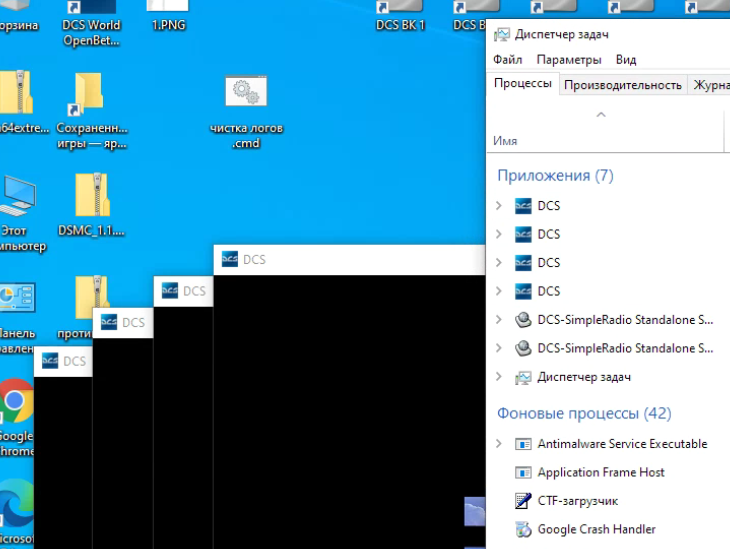
Task: Select the CTF-загрузчик row text
Action: point(578,501)
